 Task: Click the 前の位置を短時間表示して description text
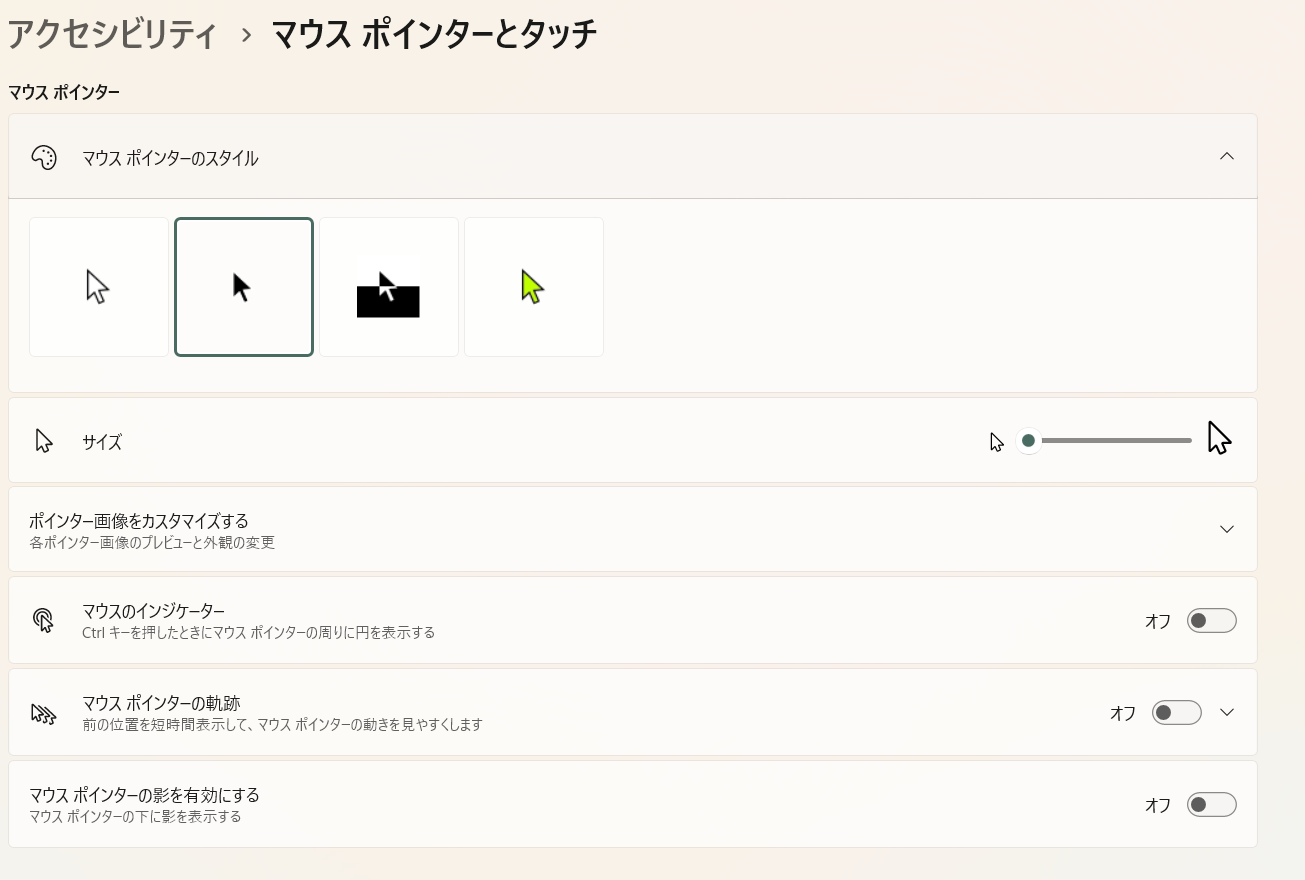pyautogui.click(x=282, y=725)
